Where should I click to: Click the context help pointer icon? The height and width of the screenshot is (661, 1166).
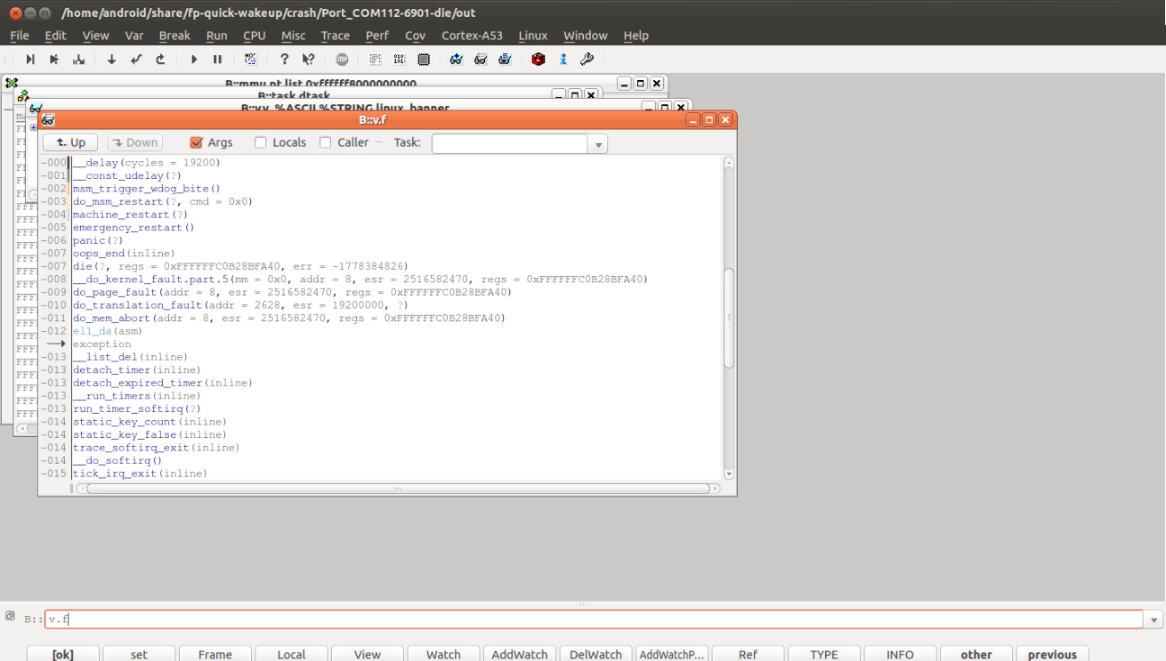(x=308, y=59)
